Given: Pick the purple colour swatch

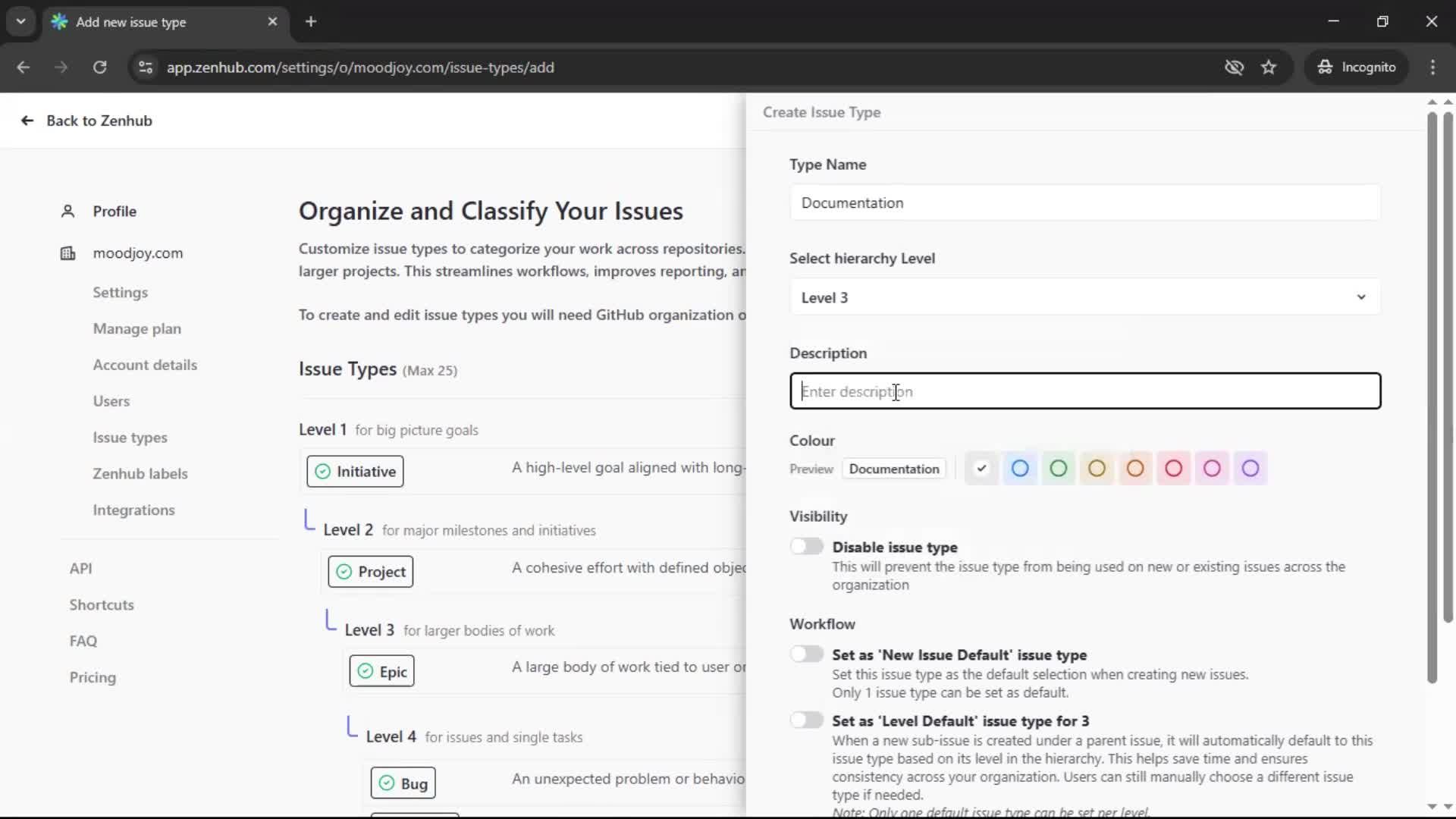Looking at the screenshot, I should [x=1250, y=468].
